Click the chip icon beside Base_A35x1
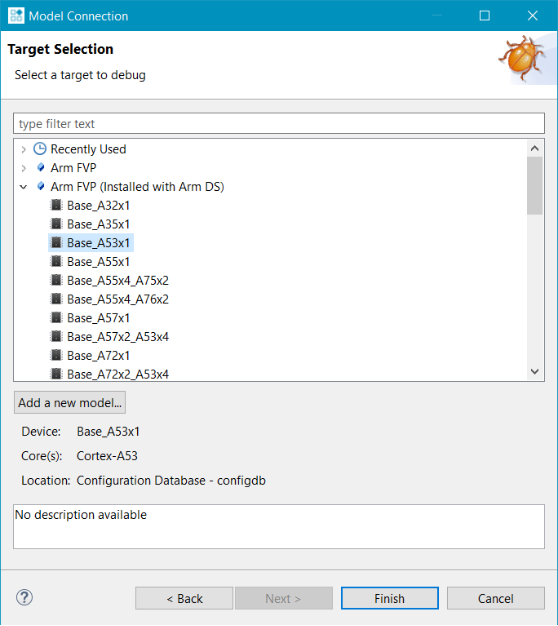This screenshot has width=558, height=626. pos(56,224)
